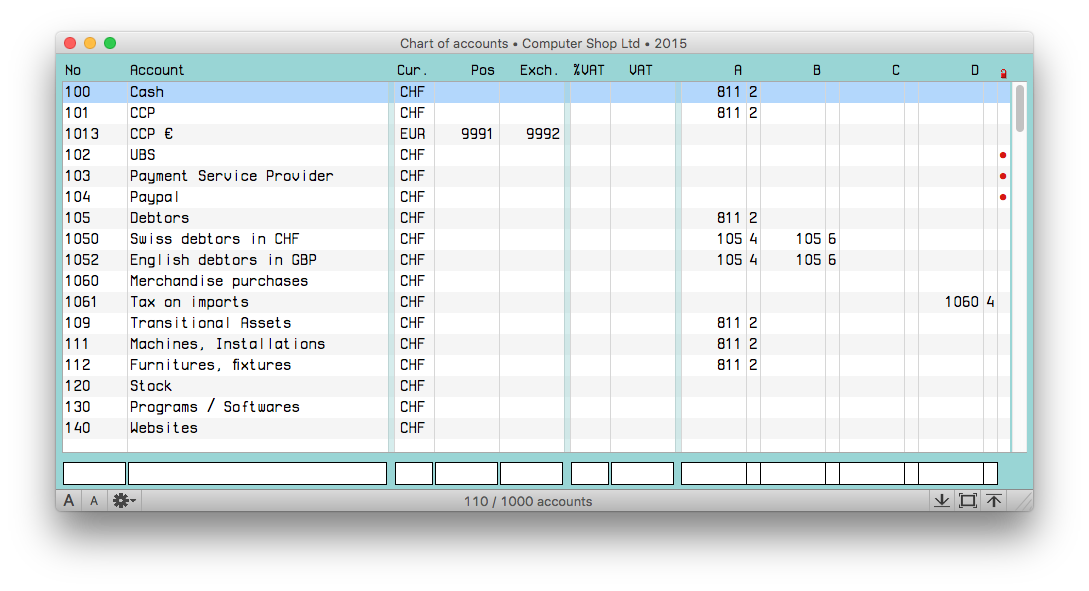This screenshot has width=1089, height=591.
Task: Click the column A input field
Action: [x=714, y=474]
